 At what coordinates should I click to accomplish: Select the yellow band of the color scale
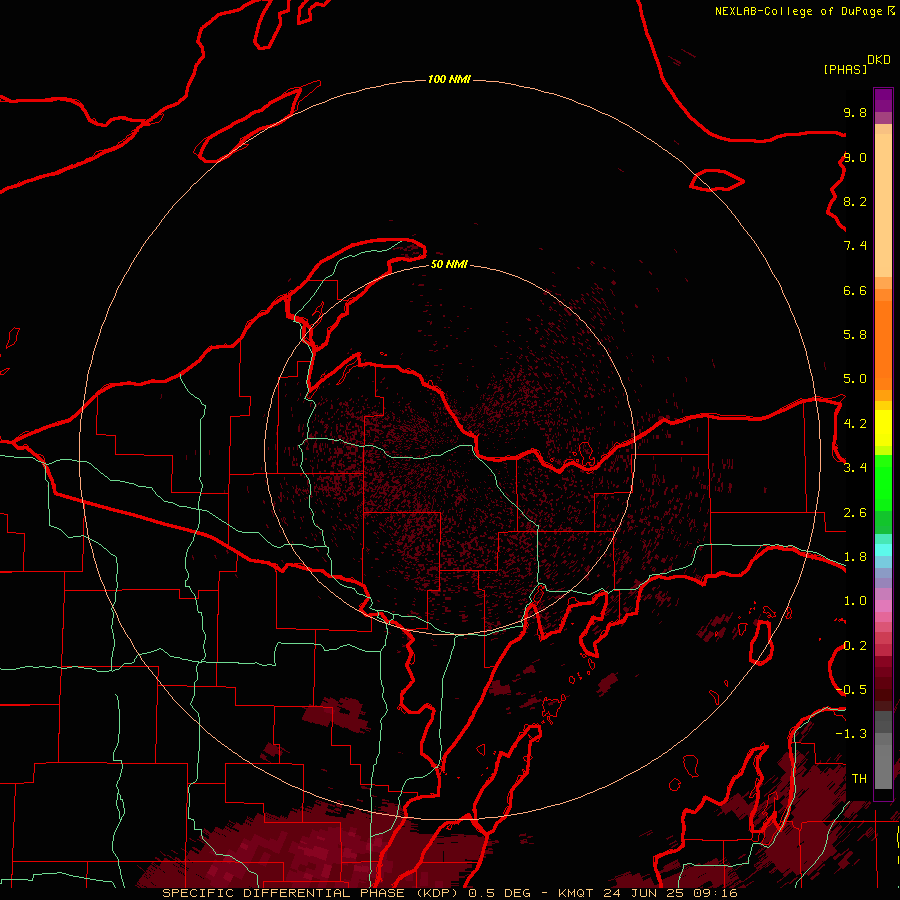click(x=883, y=428)
